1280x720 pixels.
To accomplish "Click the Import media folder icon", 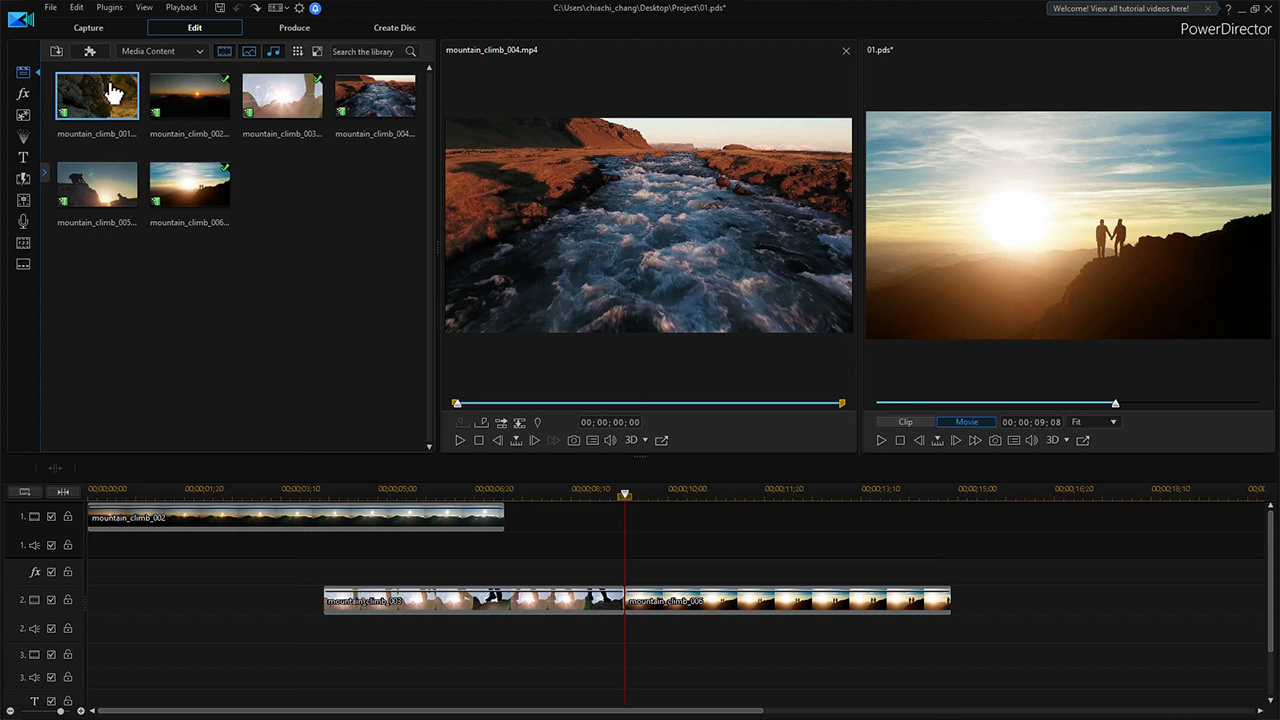I will (x=56, y=51).
